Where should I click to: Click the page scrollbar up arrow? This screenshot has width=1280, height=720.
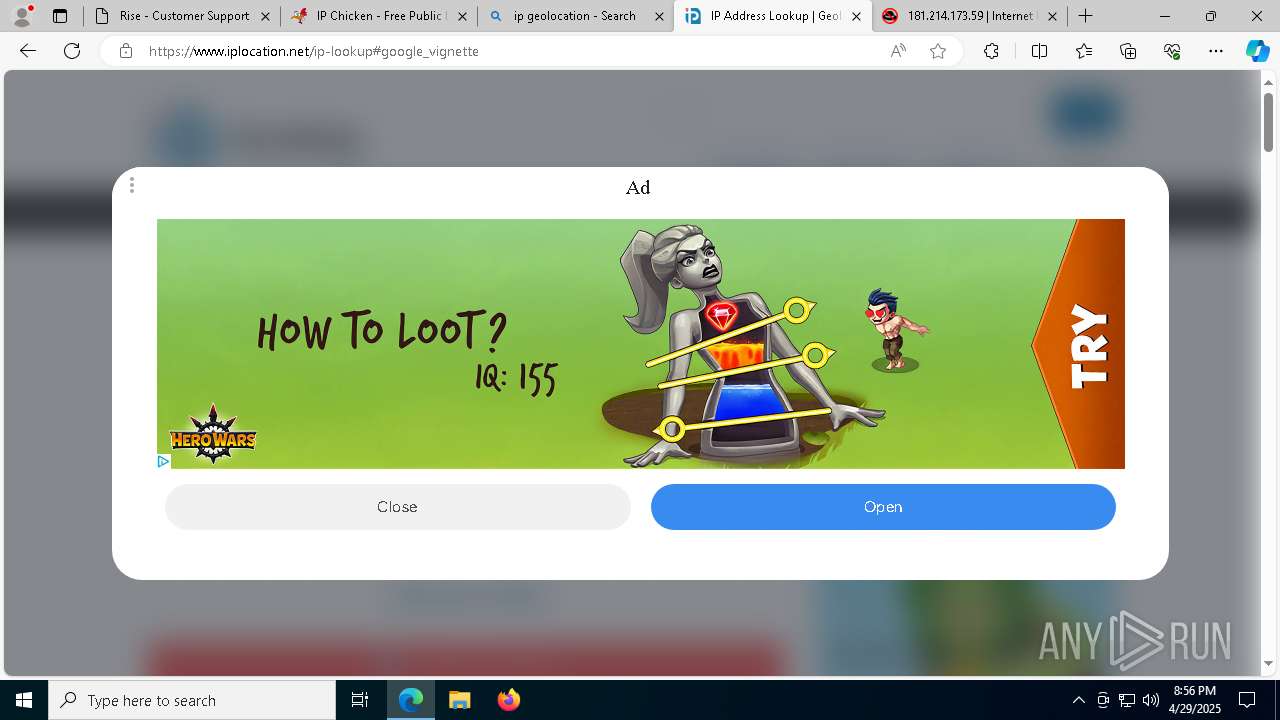[1268, 81]
